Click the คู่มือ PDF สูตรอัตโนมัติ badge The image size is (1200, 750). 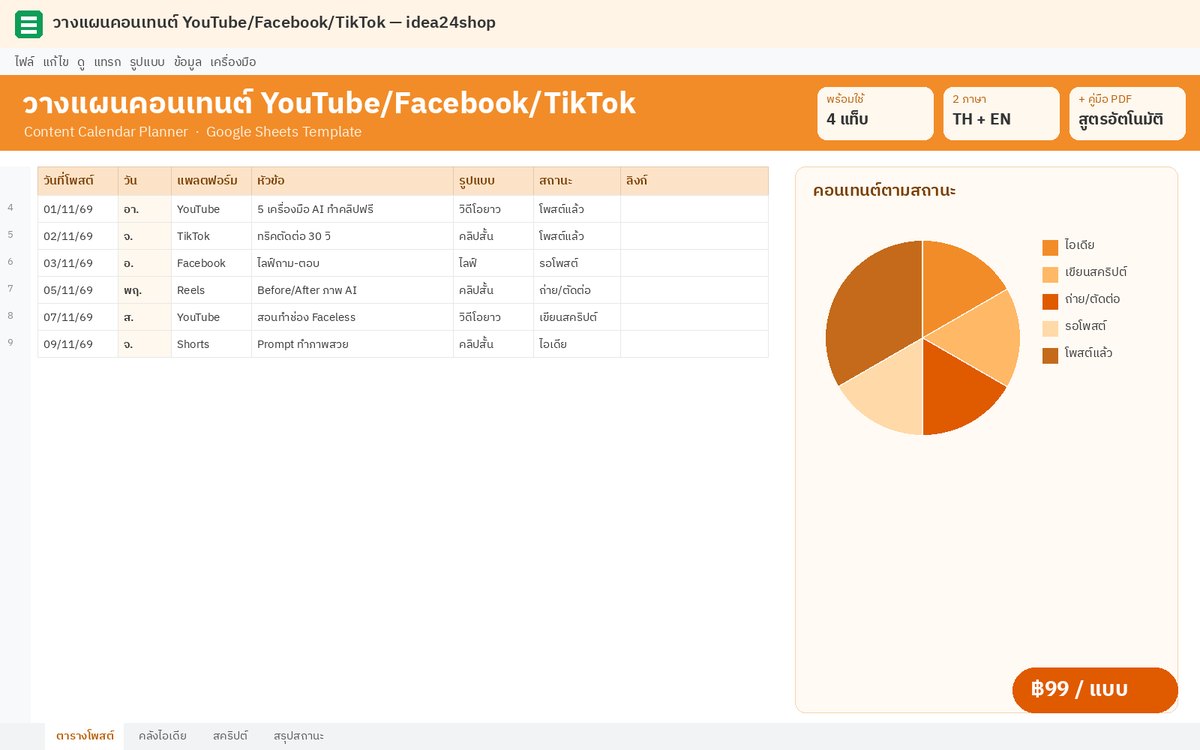pyautogui.click(x=1127, y=113)
